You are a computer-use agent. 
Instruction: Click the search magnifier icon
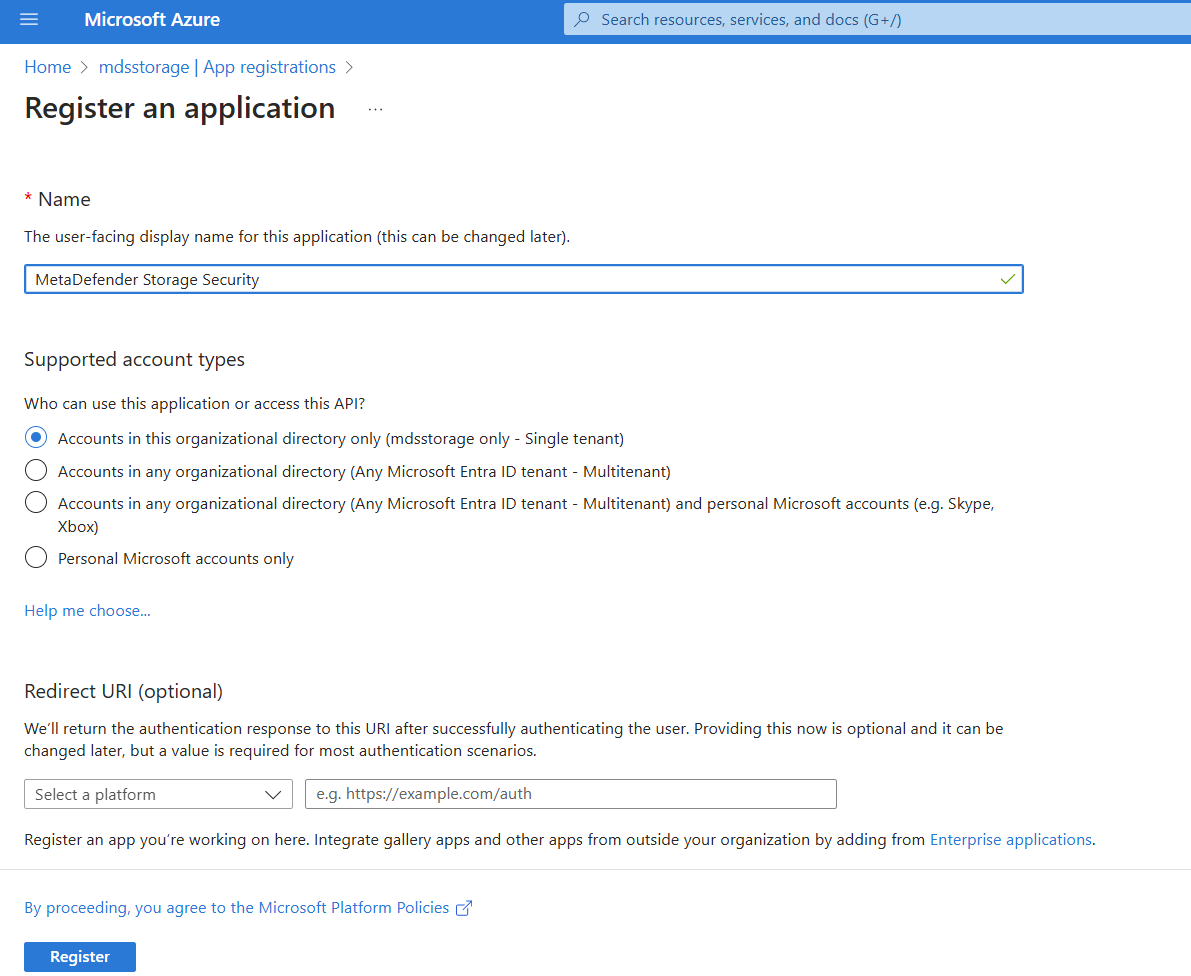point(582,20)
